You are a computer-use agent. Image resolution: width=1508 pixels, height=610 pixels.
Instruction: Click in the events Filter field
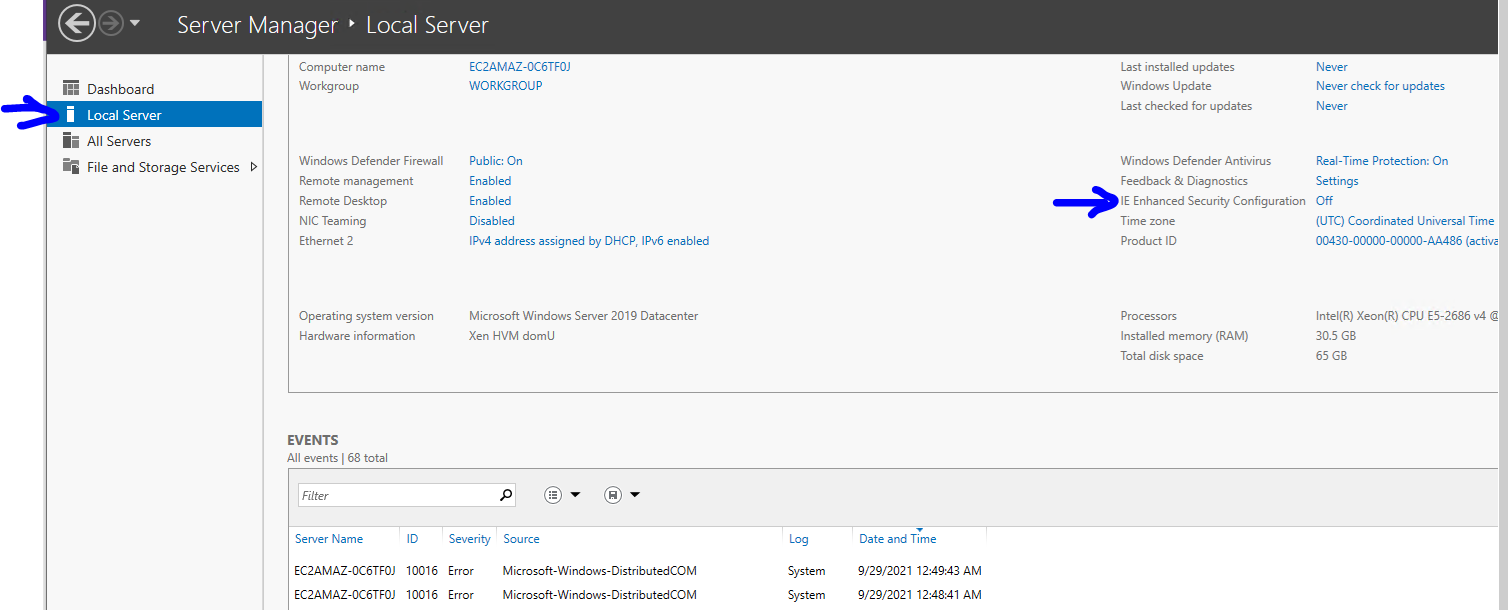[x=398, y=495]
